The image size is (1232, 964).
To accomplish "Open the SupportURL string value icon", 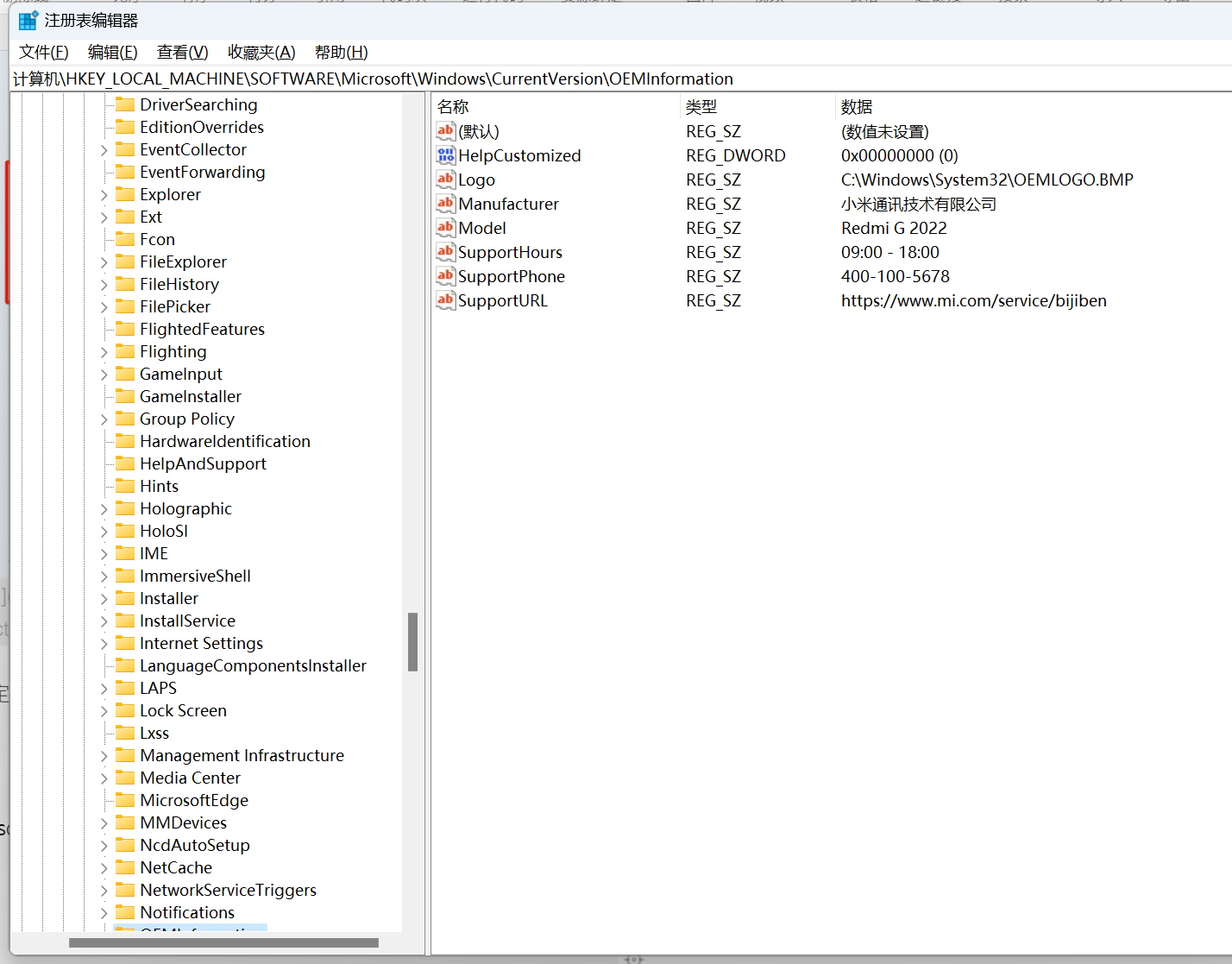I will [x=445, y=300].
